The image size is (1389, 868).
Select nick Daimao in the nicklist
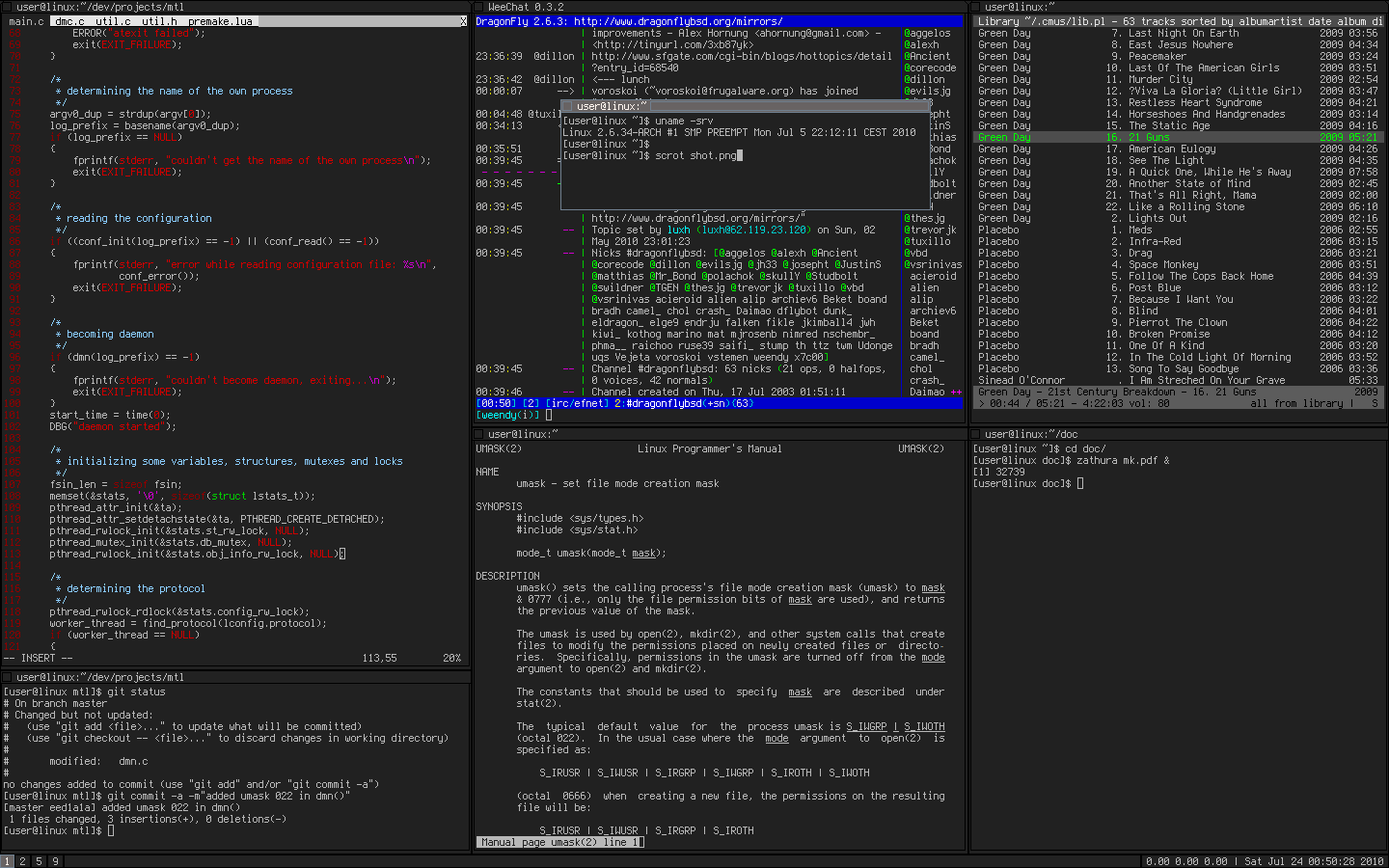[927, 392]
